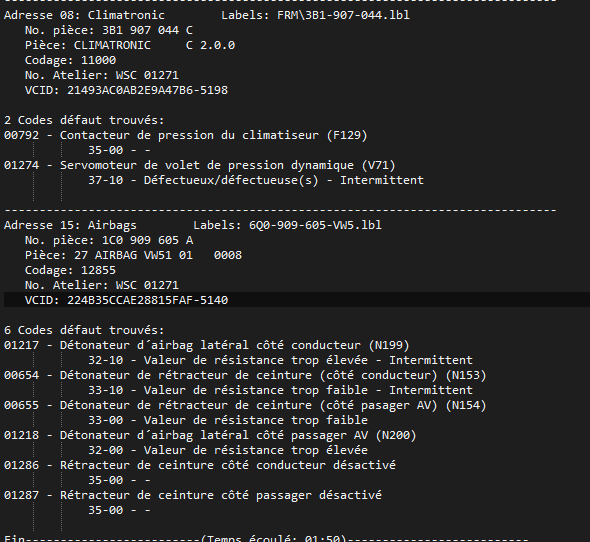The width and height of the screenshot is (590, 542).
Task: Click fault code 01218 airbag passager line
Action: 210,435
